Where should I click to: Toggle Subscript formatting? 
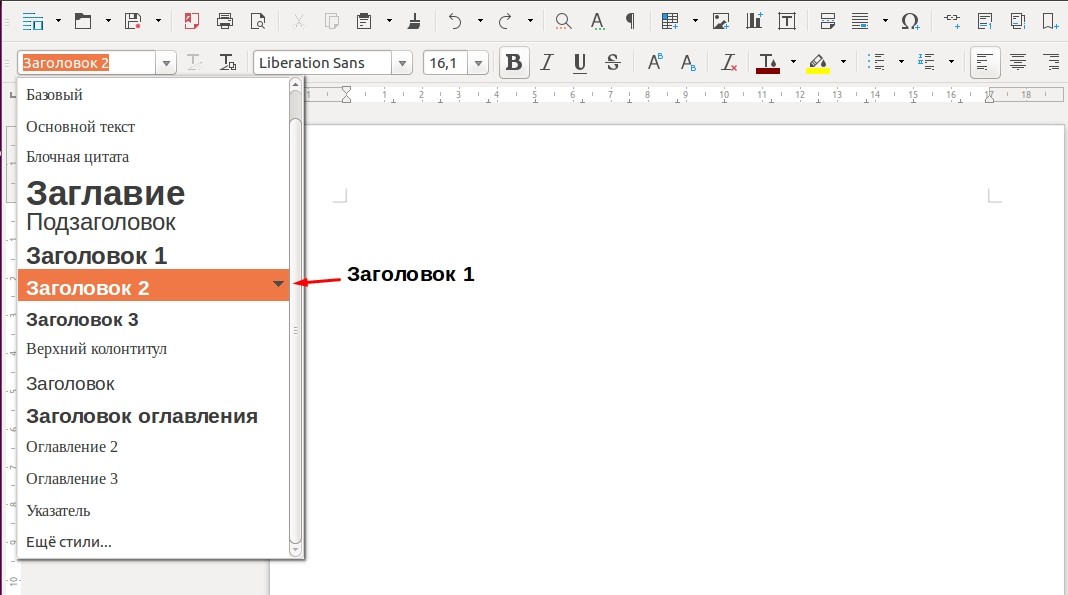688,63
